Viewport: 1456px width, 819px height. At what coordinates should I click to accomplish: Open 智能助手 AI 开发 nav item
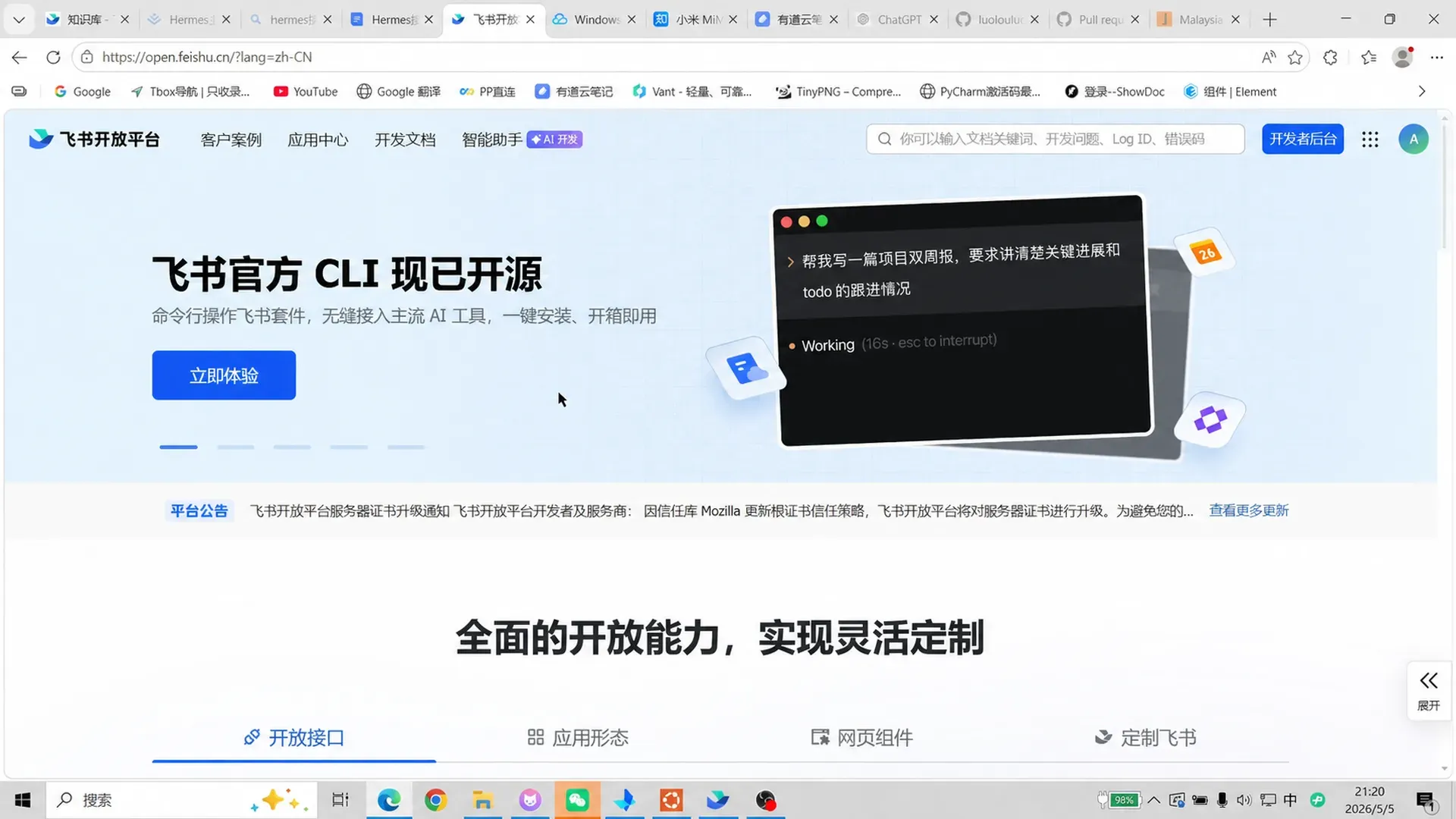tap(522, 140)
